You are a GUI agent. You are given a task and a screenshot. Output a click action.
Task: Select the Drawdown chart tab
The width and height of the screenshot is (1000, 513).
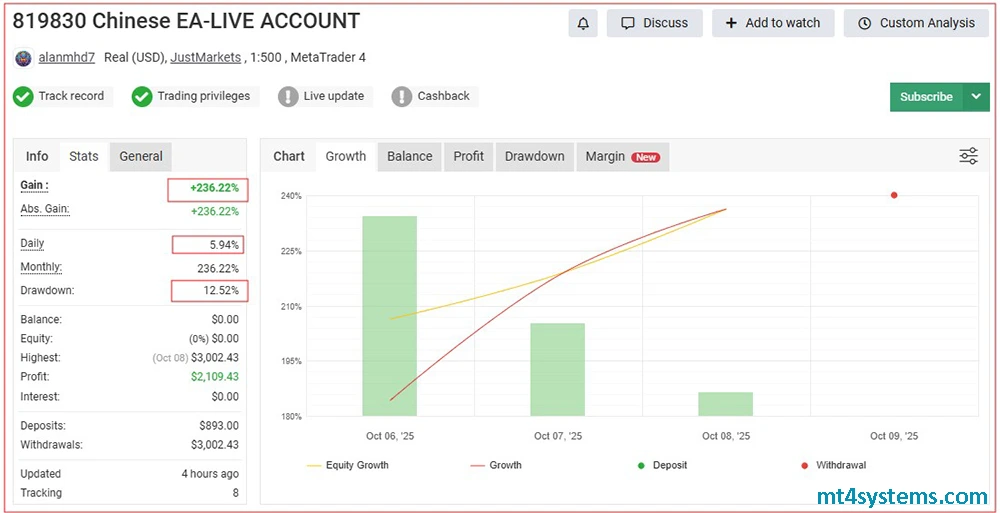tap(535, 156)
